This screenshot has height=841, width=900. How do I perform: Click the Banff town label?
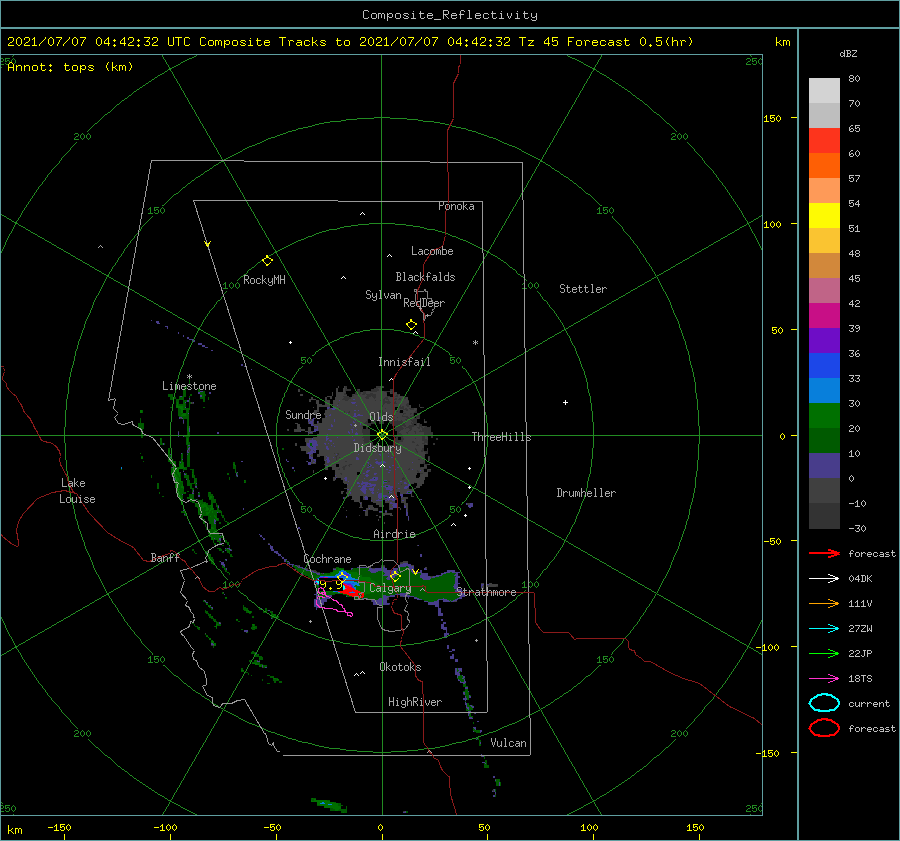[165, 557]
